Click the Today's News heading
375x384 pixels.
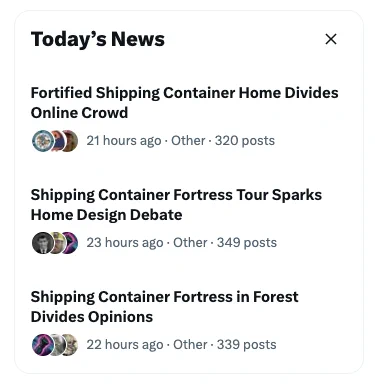(x=98, y=39)
